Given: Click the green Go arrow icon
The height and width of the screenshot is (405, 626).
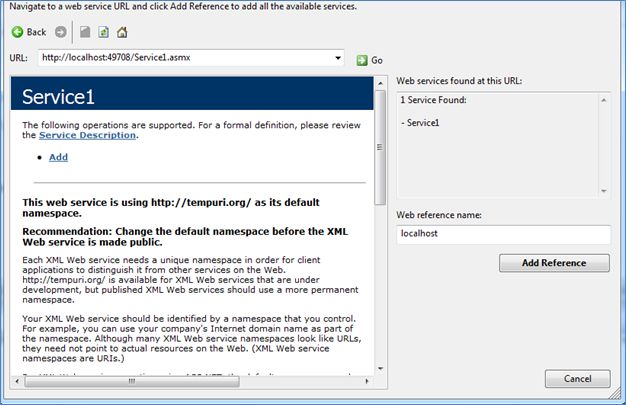Looking at the screenshot, I should (x=362, y=60).
